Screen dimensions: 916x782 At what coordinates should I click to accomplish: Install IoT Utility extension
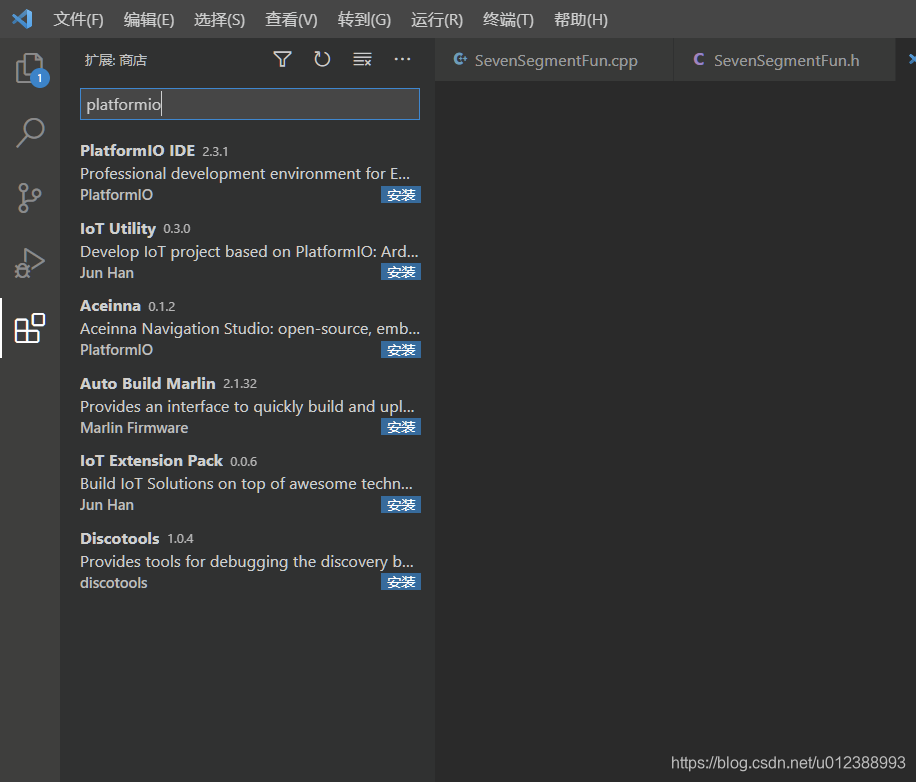point(401,272)
